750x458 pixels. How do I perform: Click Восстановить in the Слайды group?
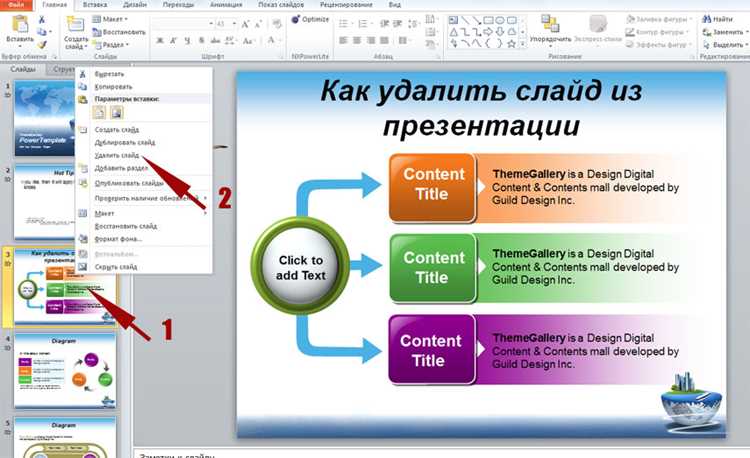(x=119, y=32)
